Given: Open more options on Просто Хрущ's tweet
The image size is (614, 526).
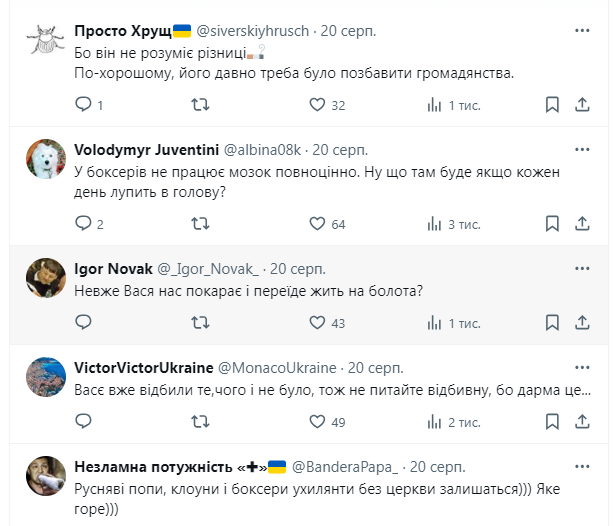Looking at the screenshot, I should pyautogui.click(x=582, y=31).
